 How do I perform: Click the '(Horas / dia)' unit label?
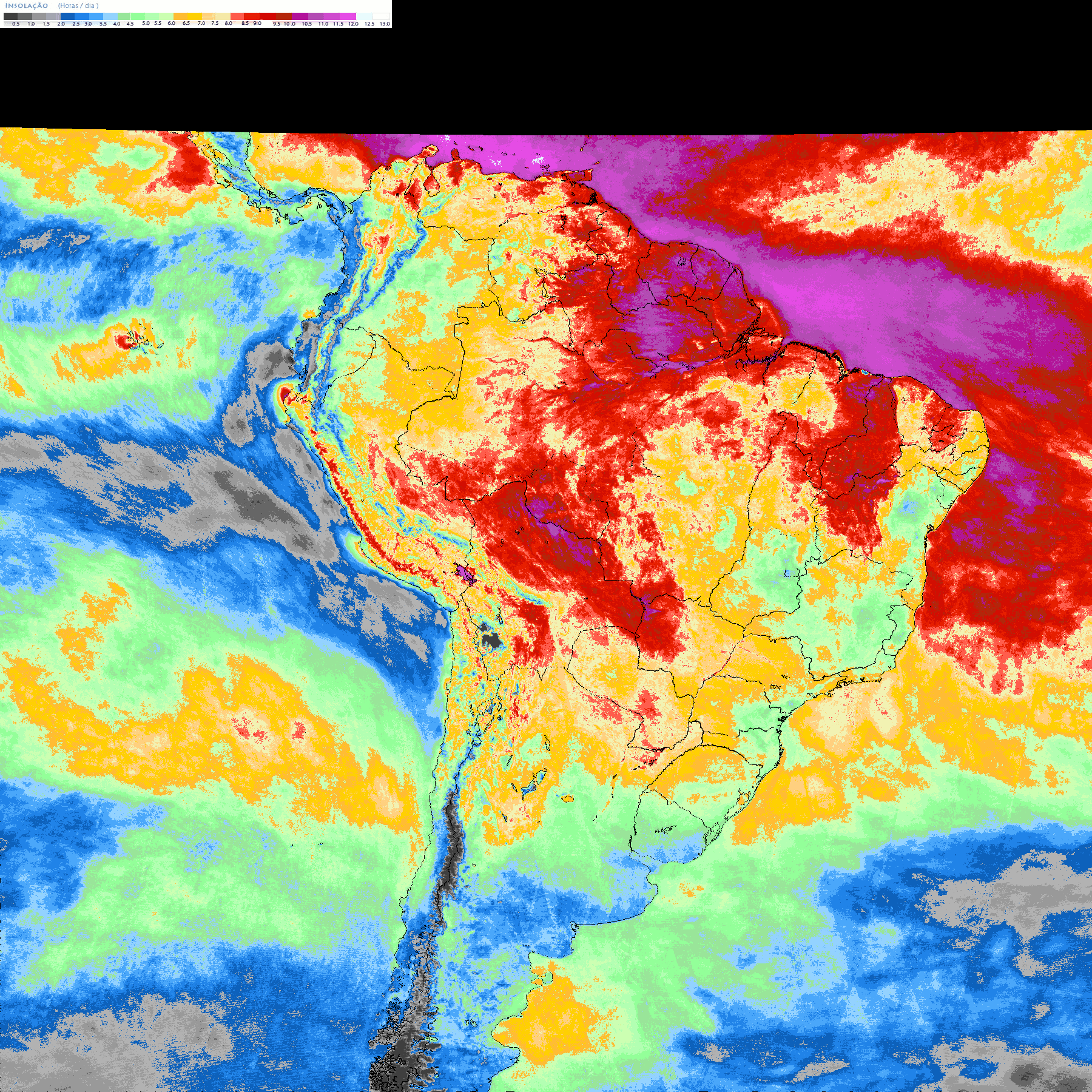tap(78, 5)
